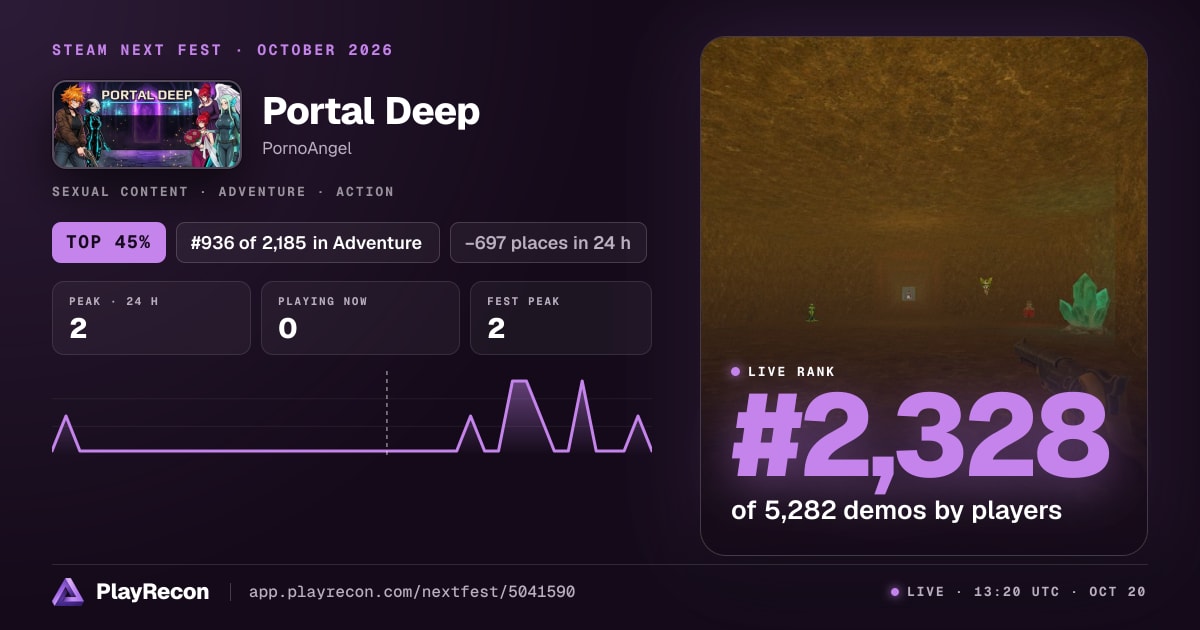Click the dashed marker on the player chart
The height and width of the screenshot is (630, 1200).
387,413
